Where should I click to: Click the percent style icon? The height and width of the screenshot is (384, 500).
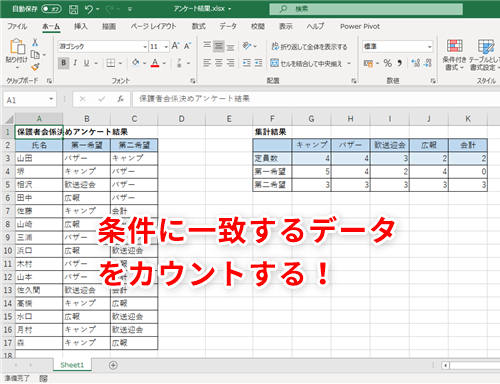pos(387,63)
